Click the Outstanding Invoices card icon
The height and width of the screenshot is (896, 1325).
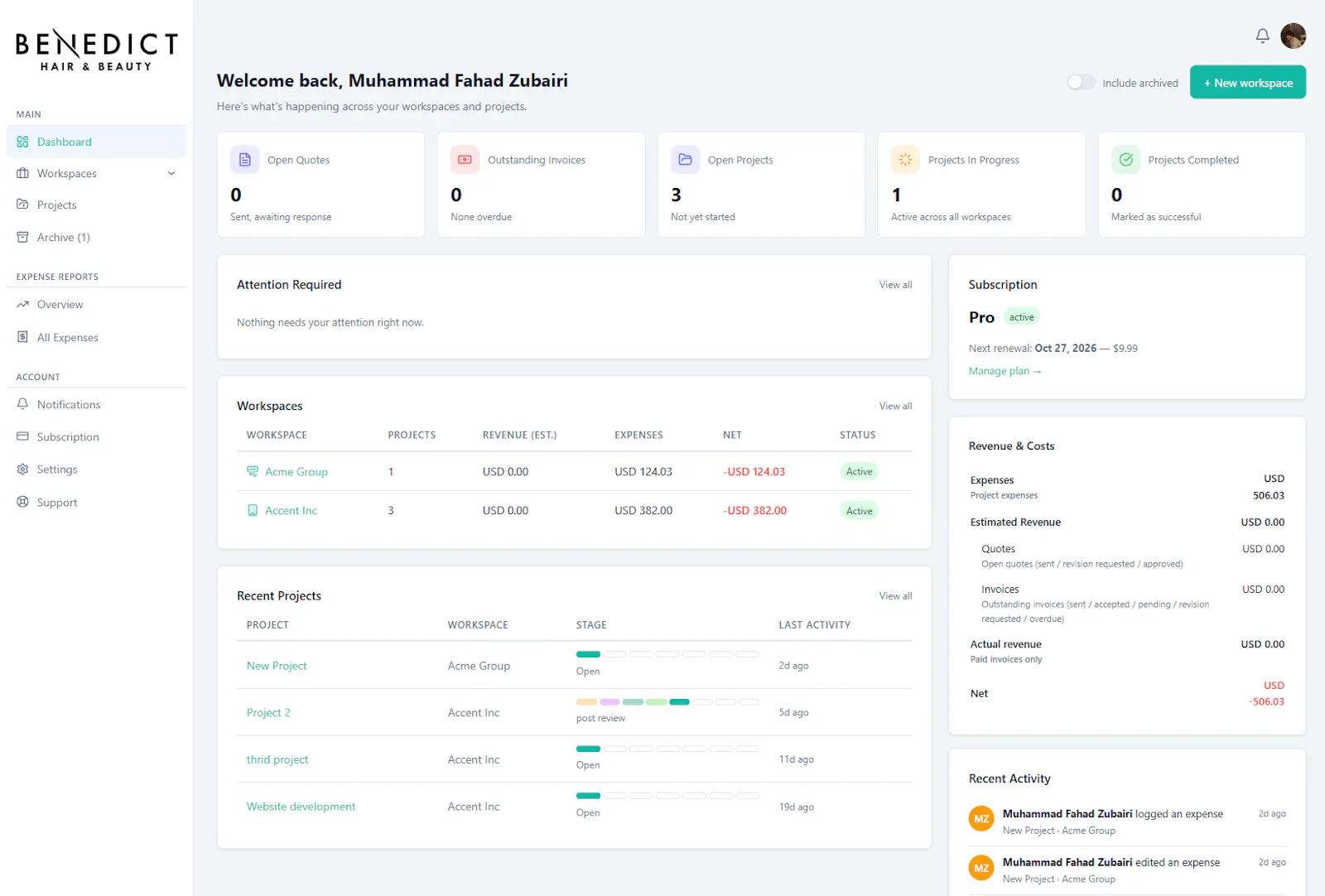pos(465,160)
